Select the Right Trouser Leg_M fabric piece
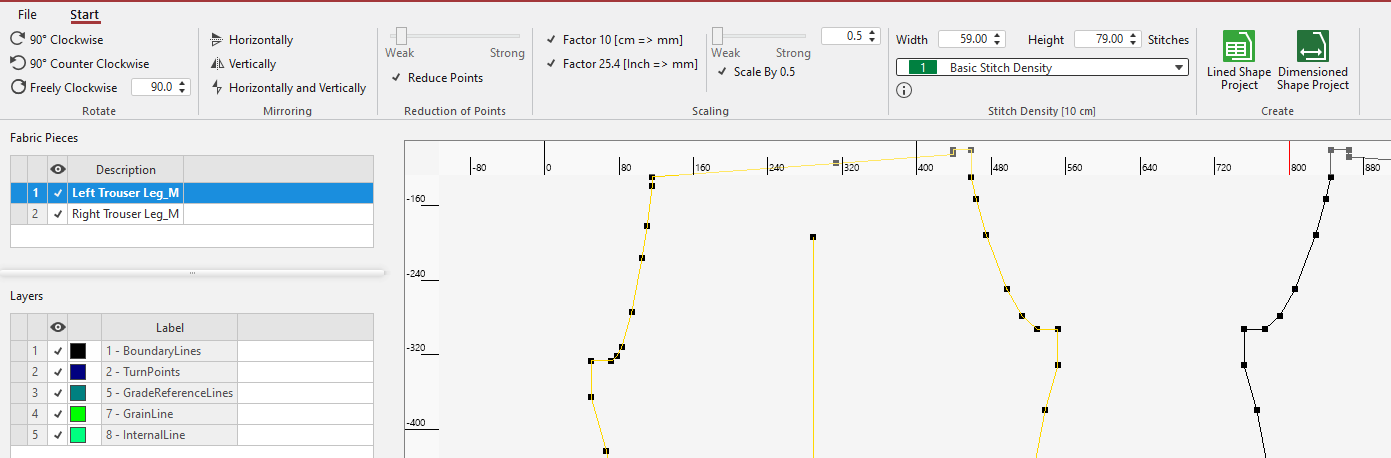The width and height of the screenshot is (1391, 458). [x=125, y=214]
